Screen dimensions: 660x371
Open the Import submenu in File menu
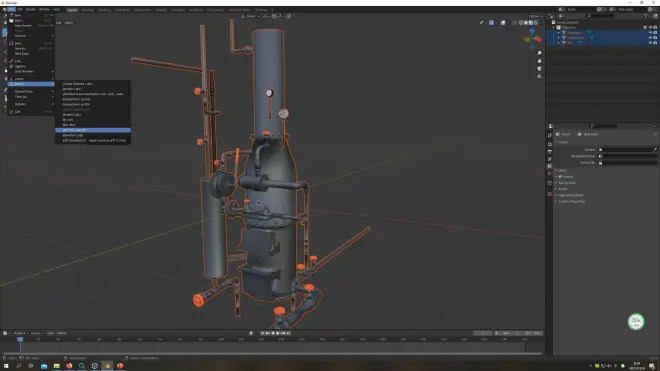click(32, 79)
